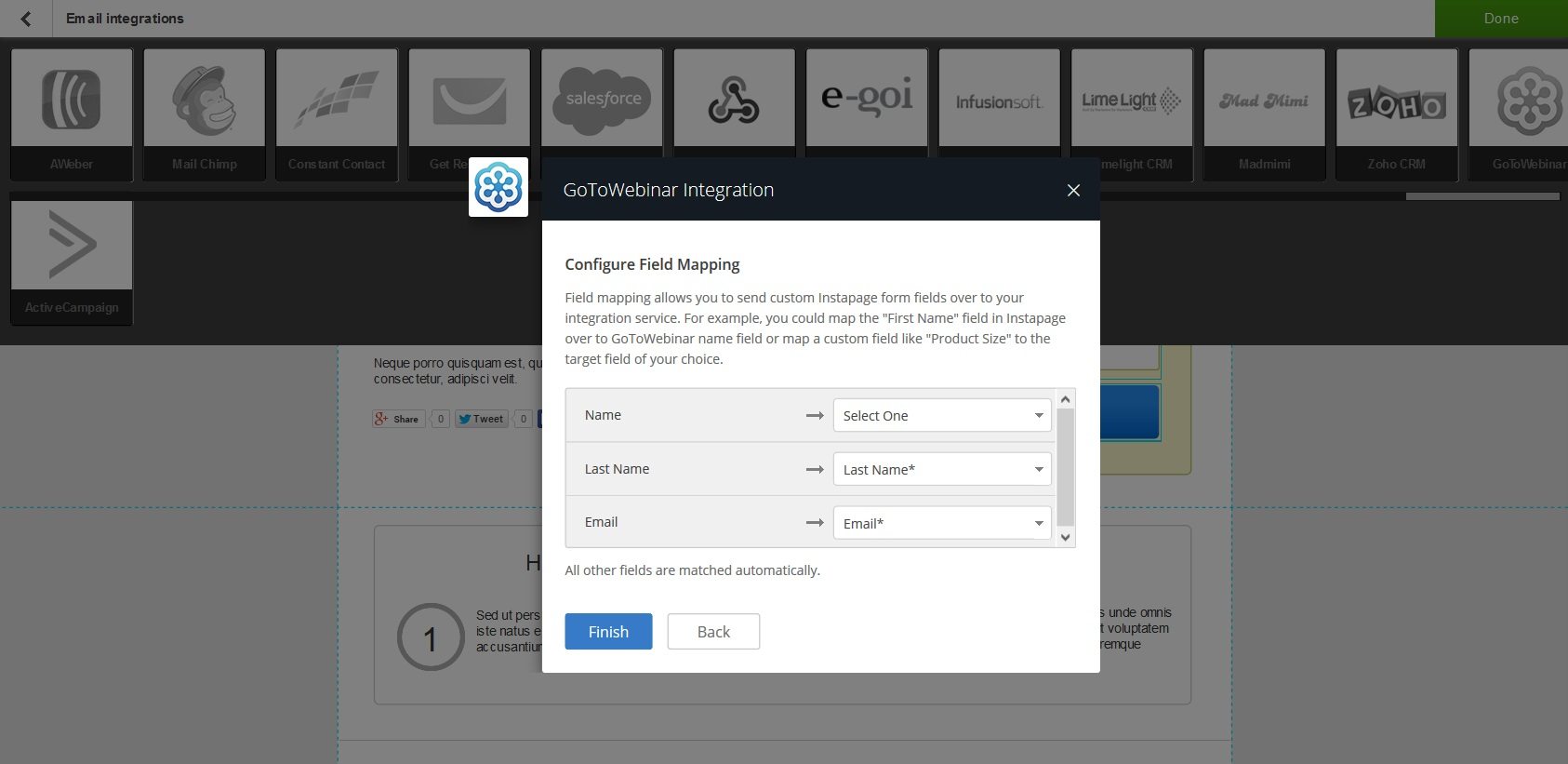Open the Email mapping dropdown

tap(942, 523)
